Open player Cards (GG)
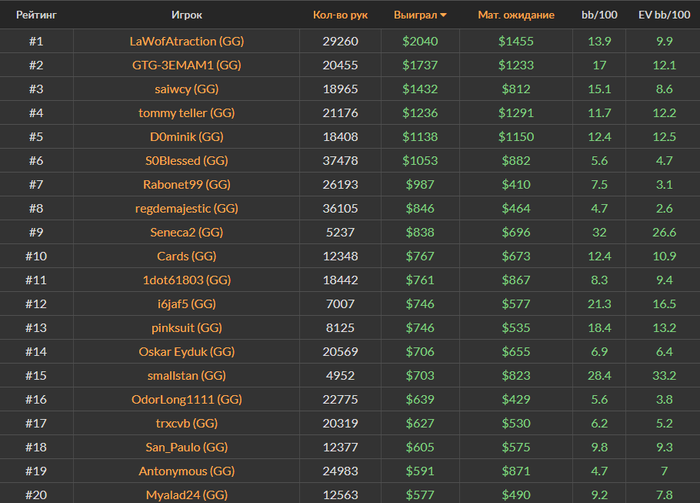 coord(187,256)
